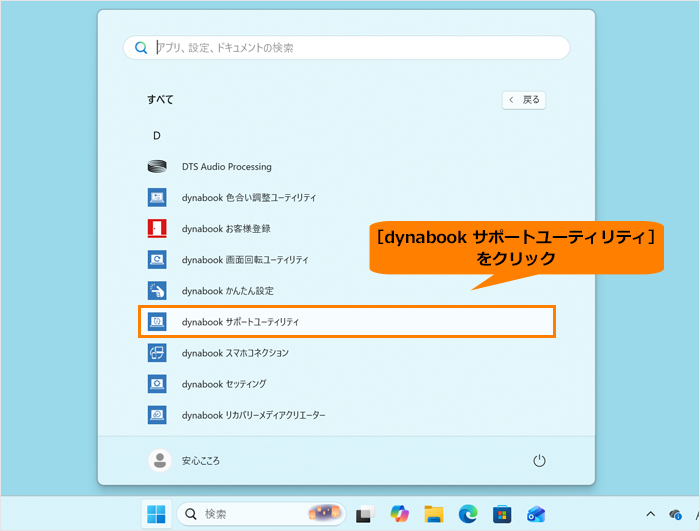Open the 安心こころ user account menu
The image size is (700, 531).
[185, 461]
